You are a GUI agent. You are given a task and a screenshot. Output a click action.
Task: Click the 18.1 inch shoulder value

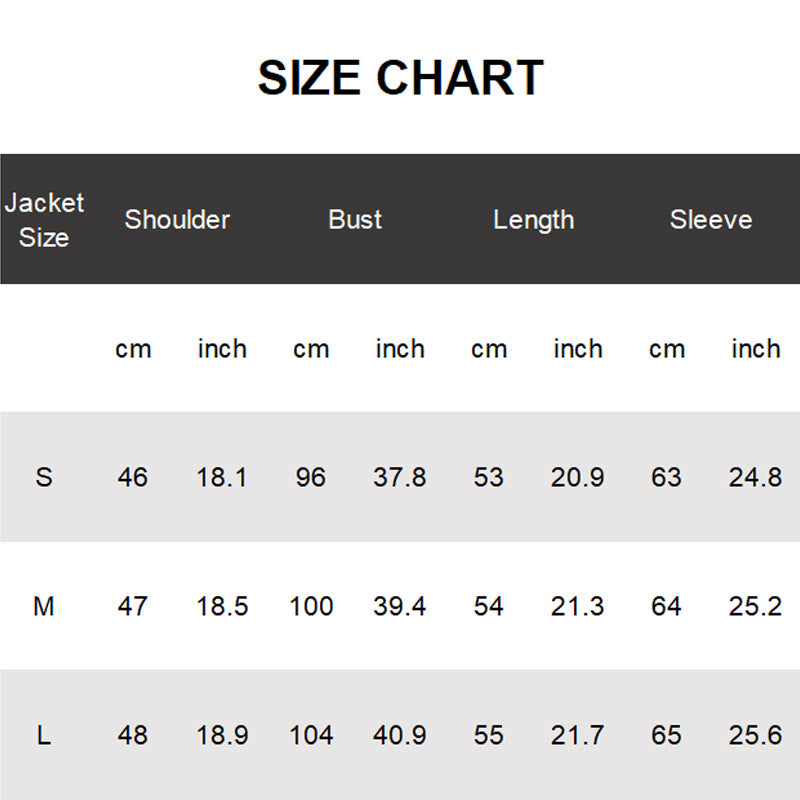[222, 477]
